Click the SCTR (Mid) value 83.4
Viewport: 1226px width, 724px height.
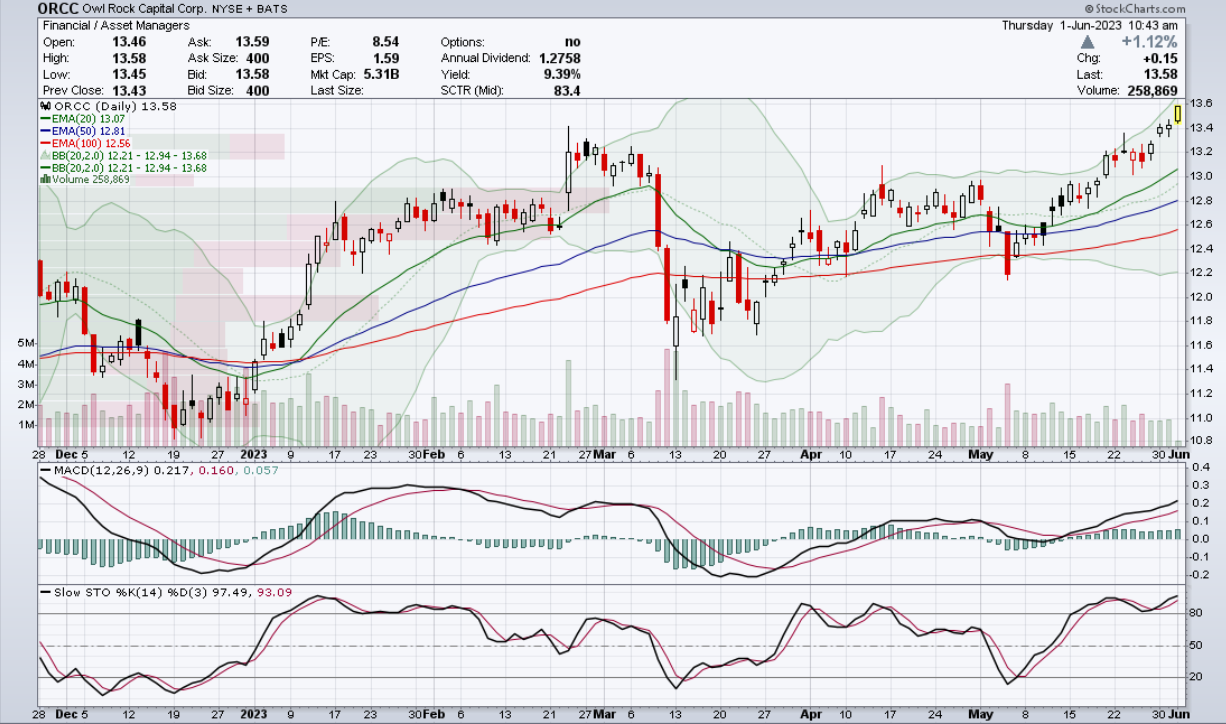[566, 90]
